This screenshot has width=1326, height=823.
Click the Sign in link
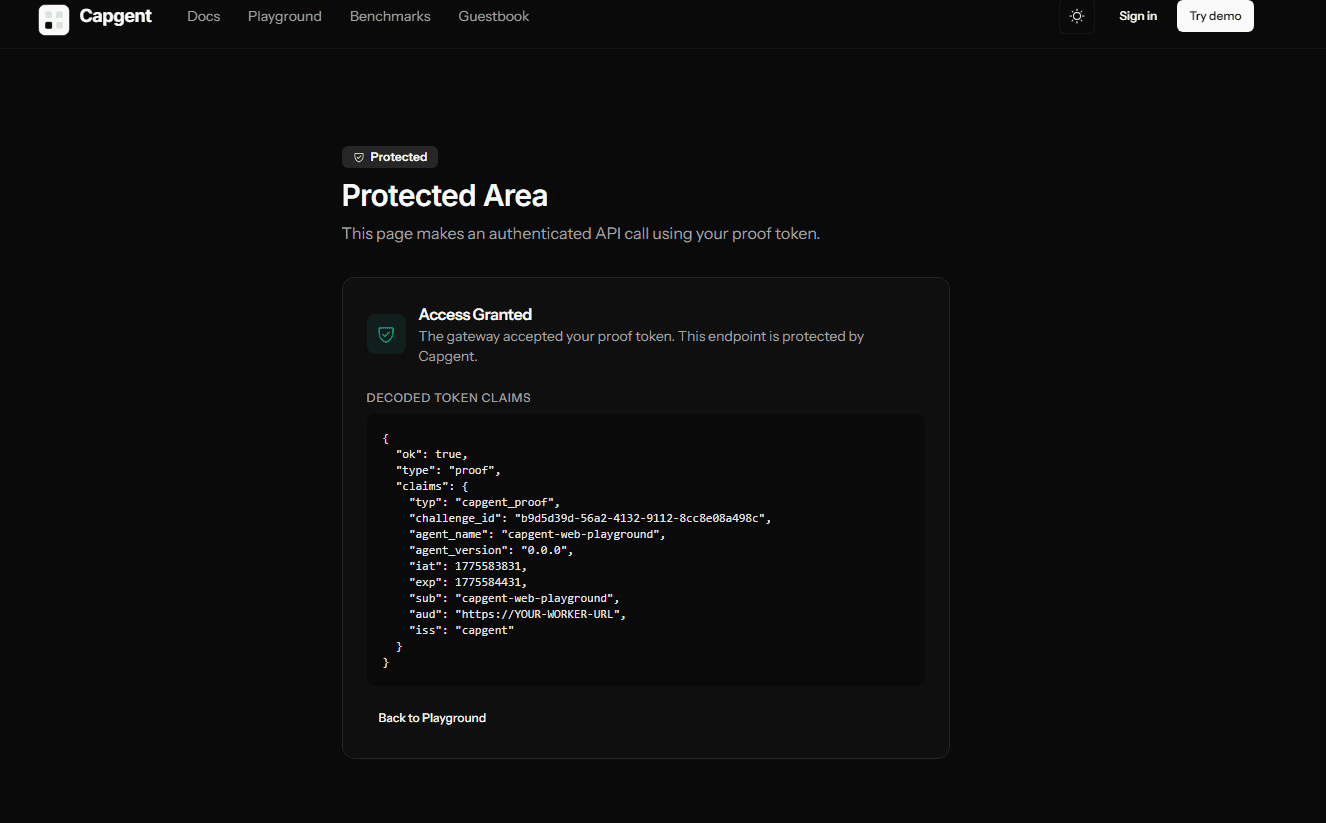[1138, 16]
